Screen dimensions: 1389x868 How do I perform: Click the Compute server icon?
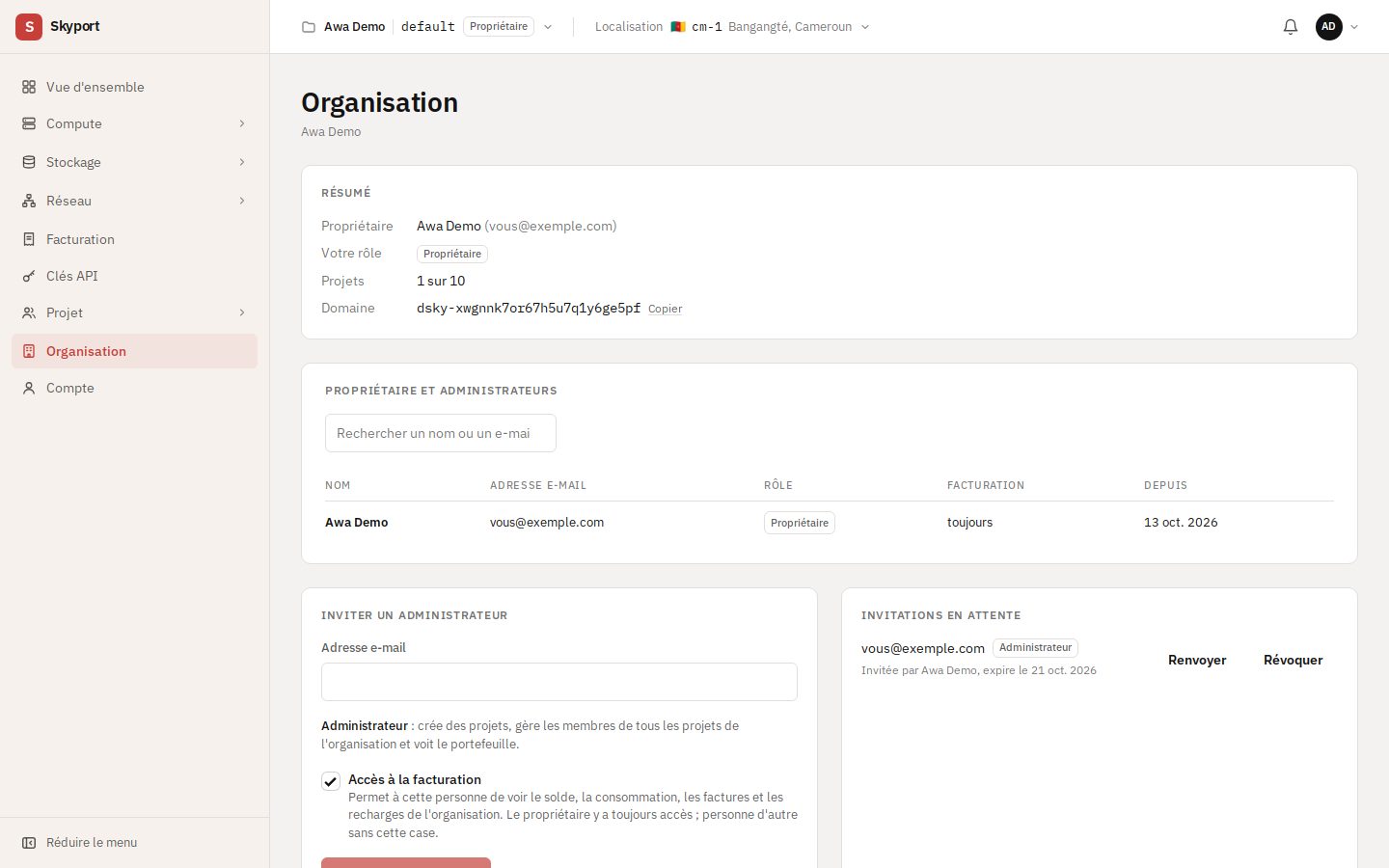[x=29, y=123]
